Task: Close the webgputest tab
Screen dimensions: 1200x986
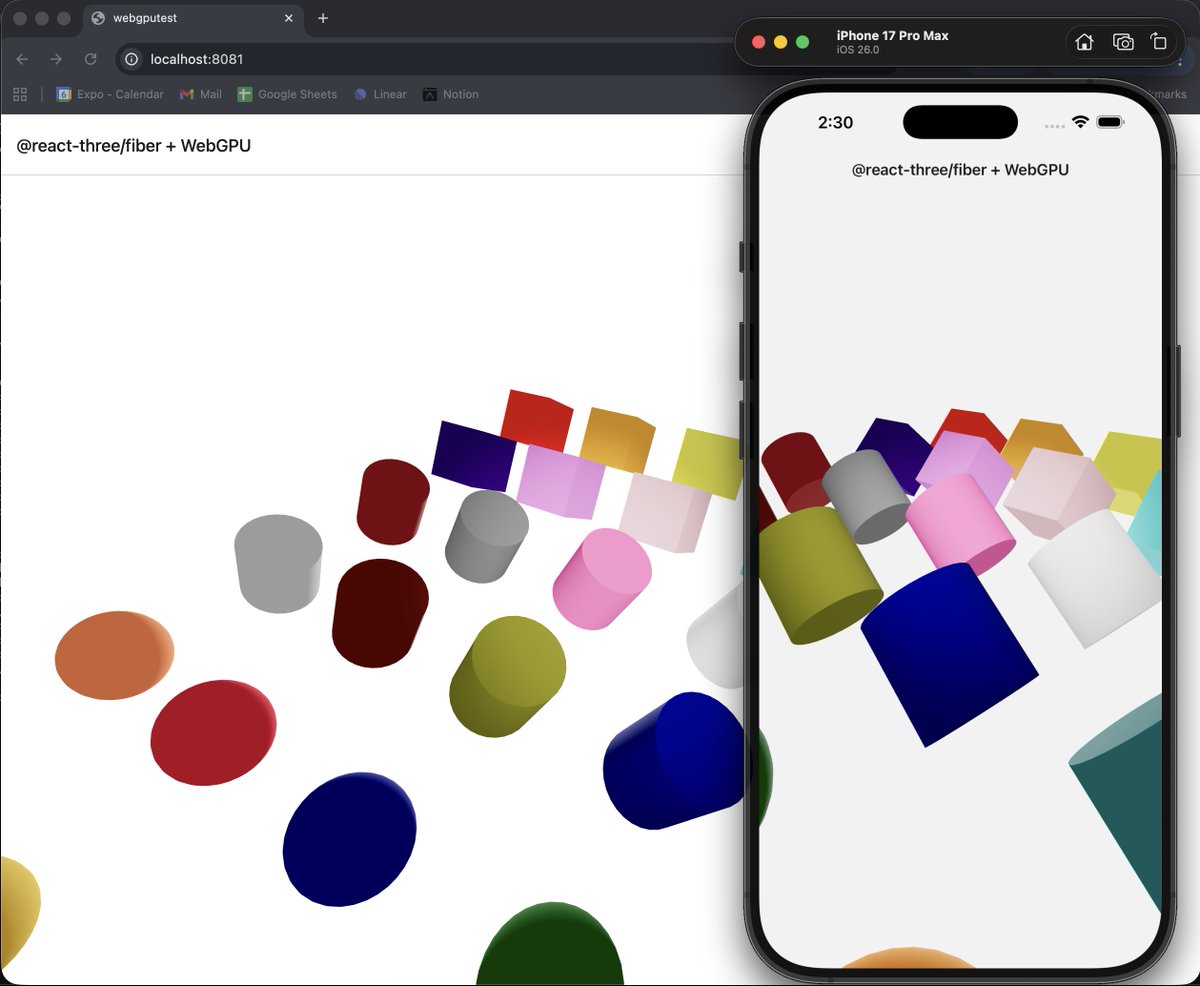Action: click(290, 18)
